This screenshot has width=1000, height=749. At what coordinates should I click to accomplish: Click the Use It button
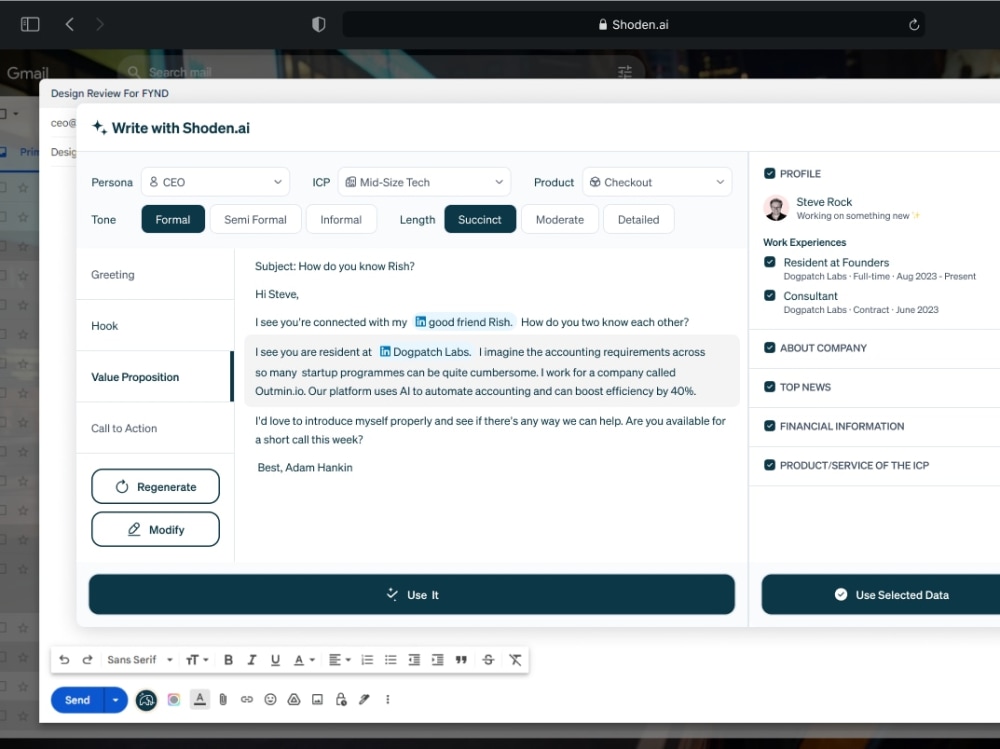click(x=412, y=595)
